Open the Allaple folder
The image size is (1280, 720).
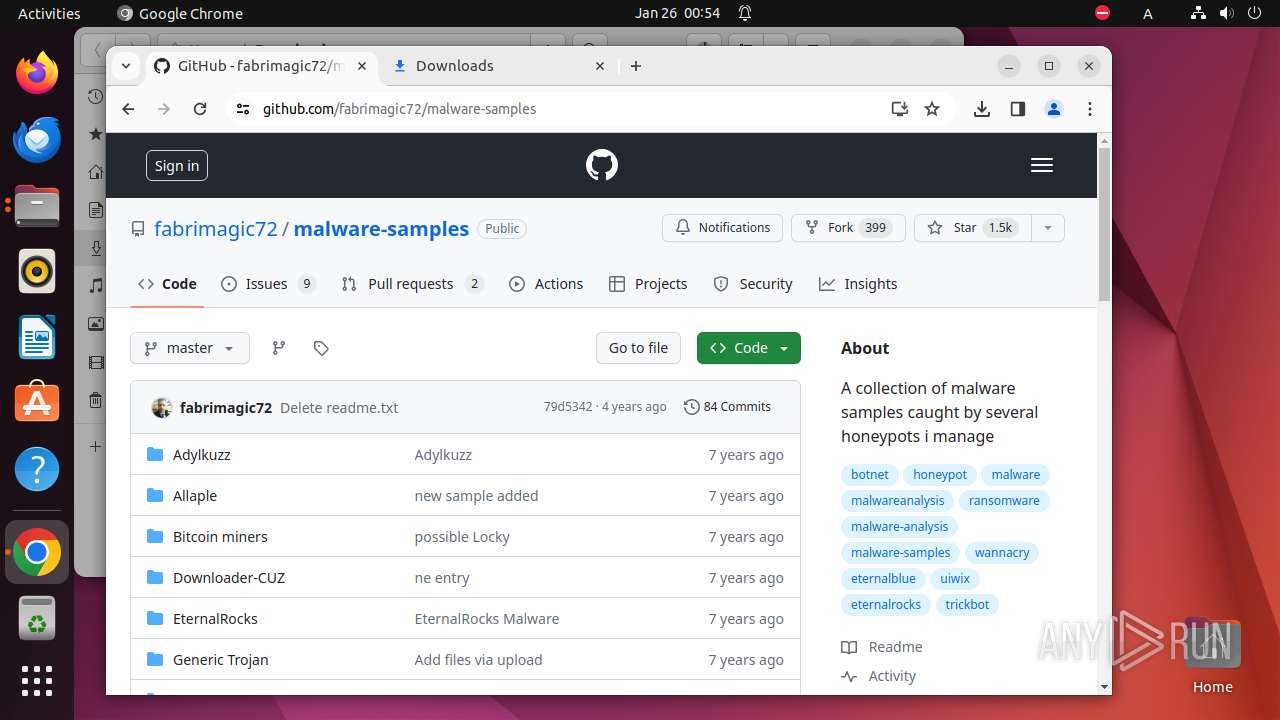(x=195, y=496)
